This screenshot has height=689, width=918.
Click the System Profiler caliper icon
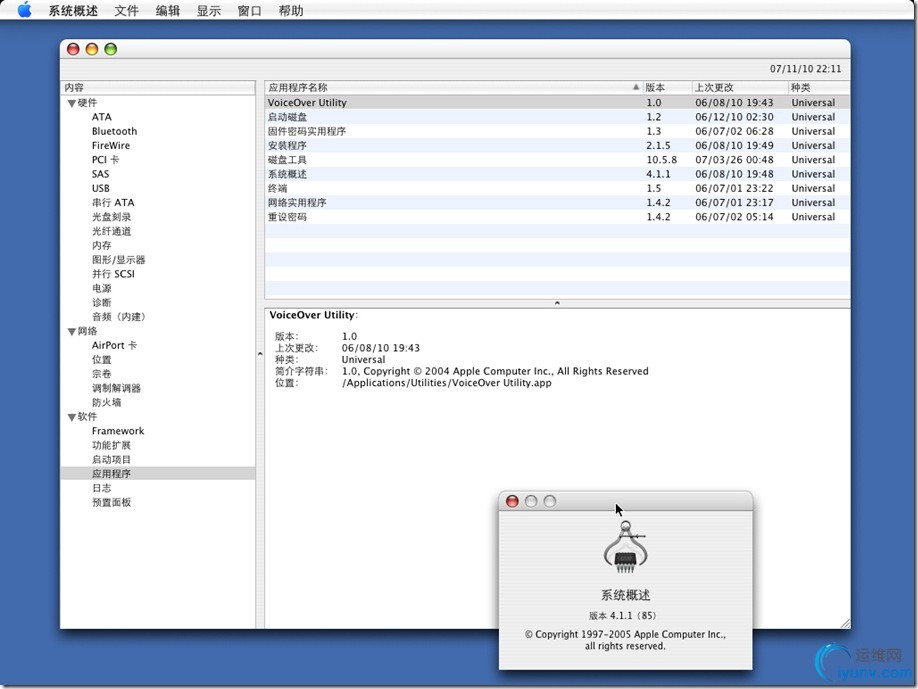(x=625, y=547)
